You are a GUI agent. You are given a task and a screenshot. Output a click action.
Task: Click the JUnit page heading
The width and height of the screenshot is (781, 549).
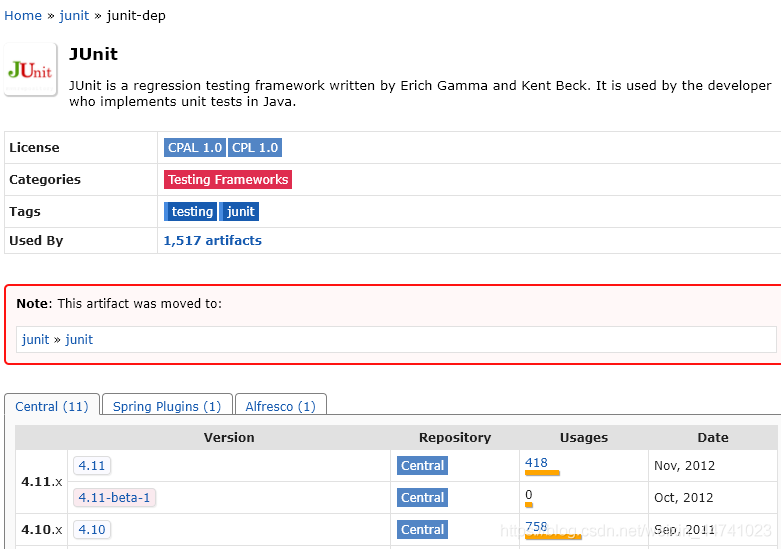[x=93, y=54]
